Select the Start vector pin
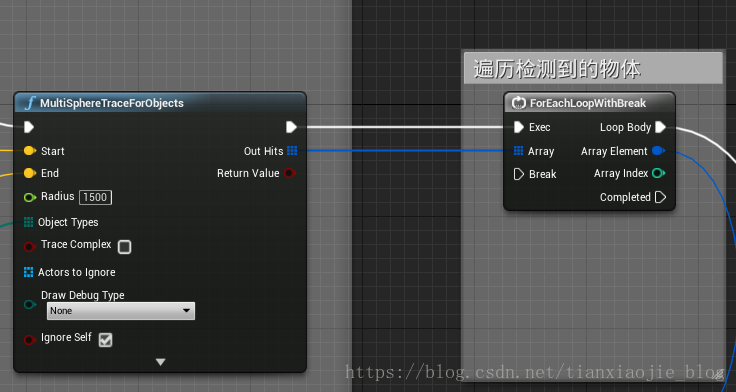The width and height of the screenshot is (736, 392). click(x=30, y=151)
